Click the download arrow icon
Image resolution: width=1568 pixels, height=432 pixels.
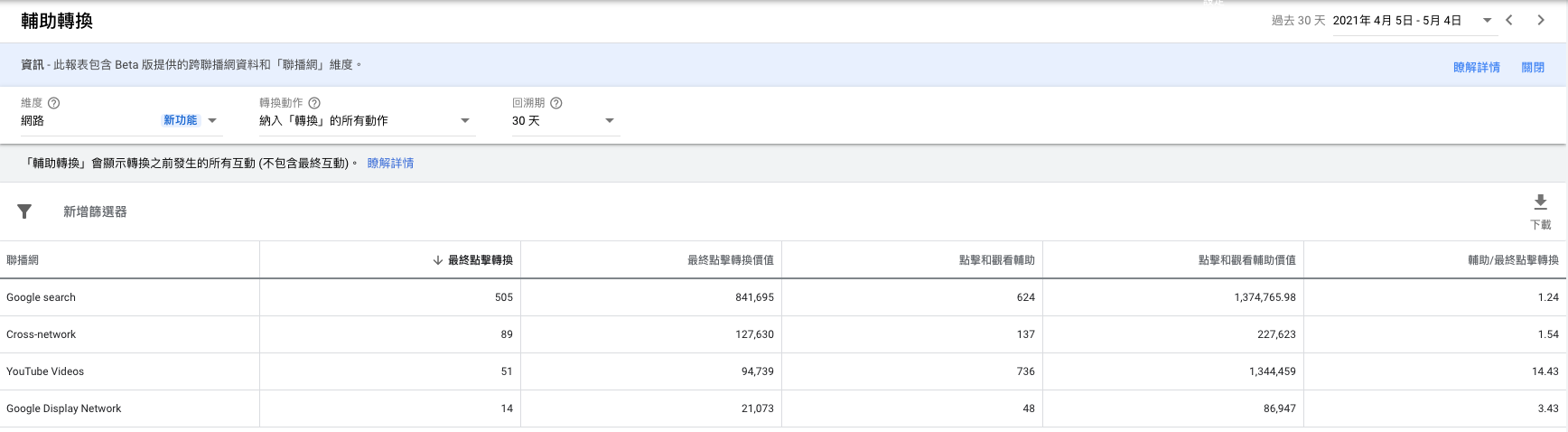tap(1540, 202)
